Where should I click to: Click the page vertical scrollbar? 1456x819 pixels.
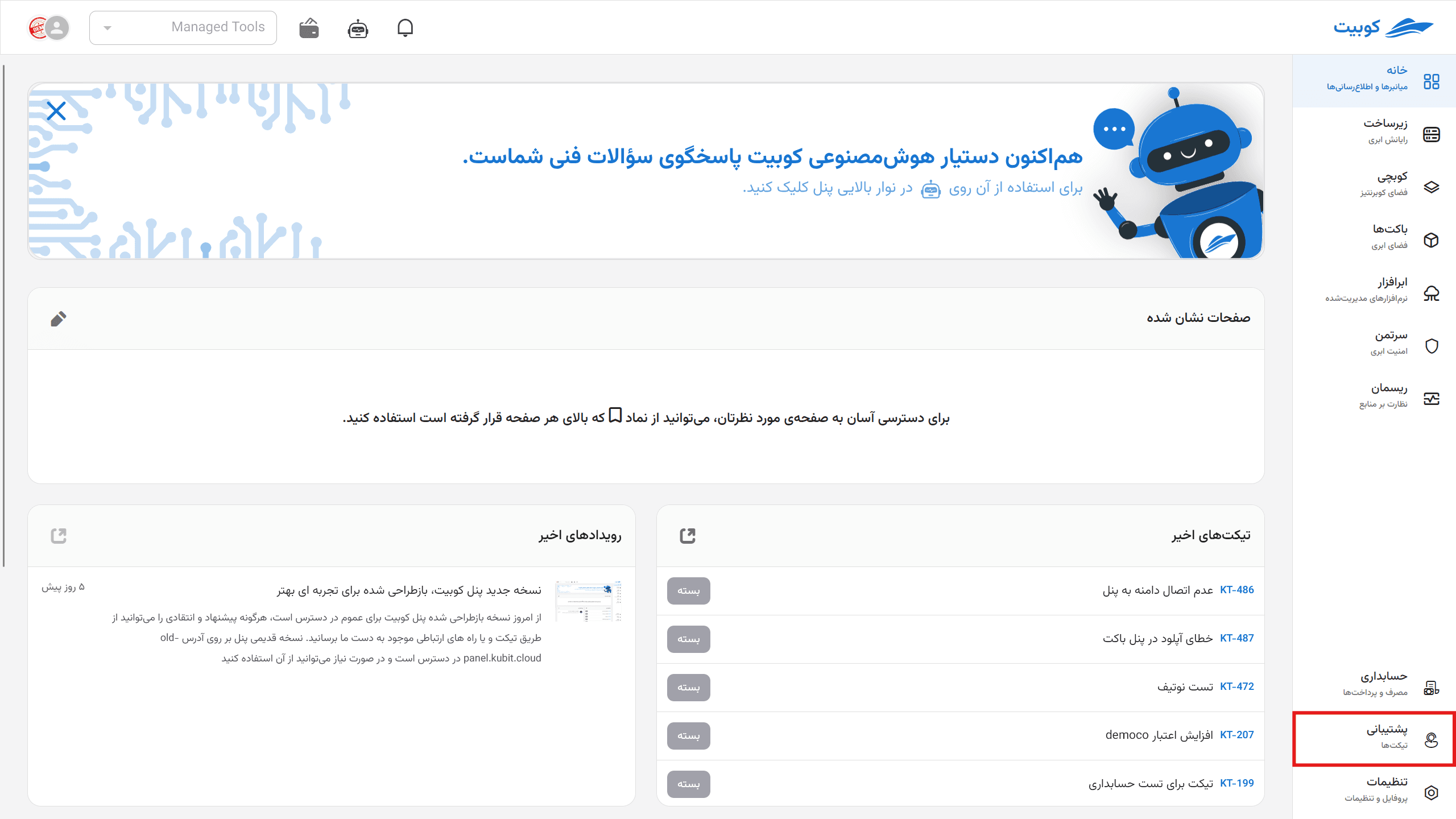coord(3,316)
